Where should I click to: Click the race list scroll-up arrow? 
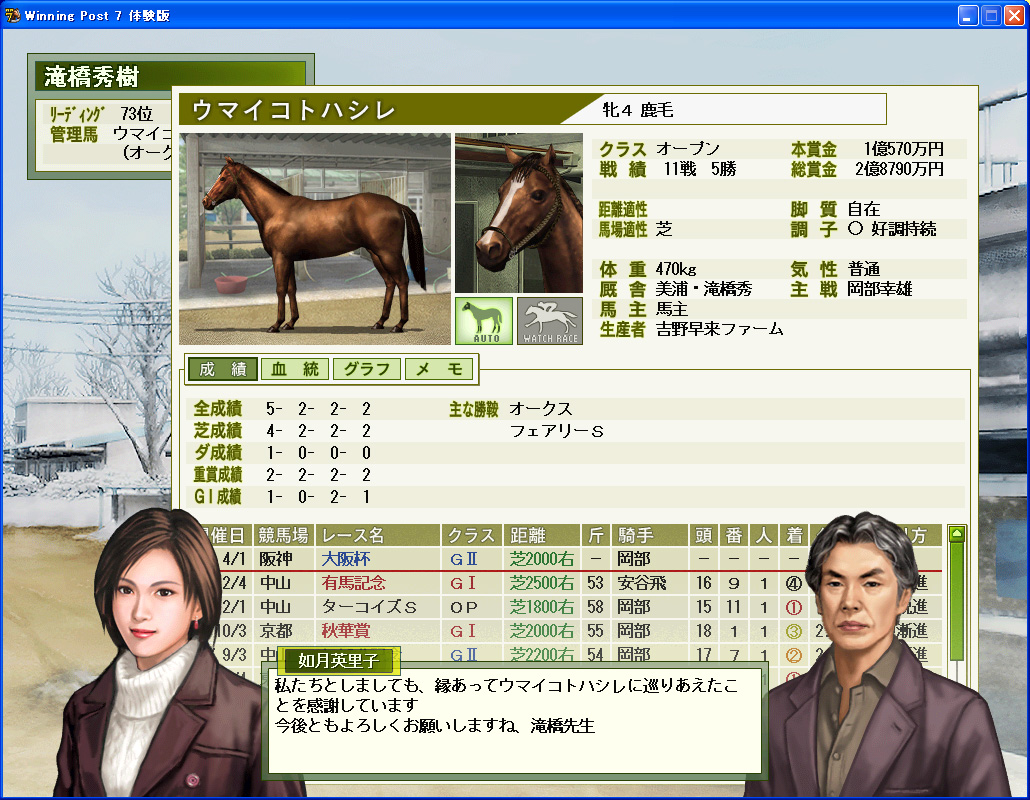pos(957,533)
